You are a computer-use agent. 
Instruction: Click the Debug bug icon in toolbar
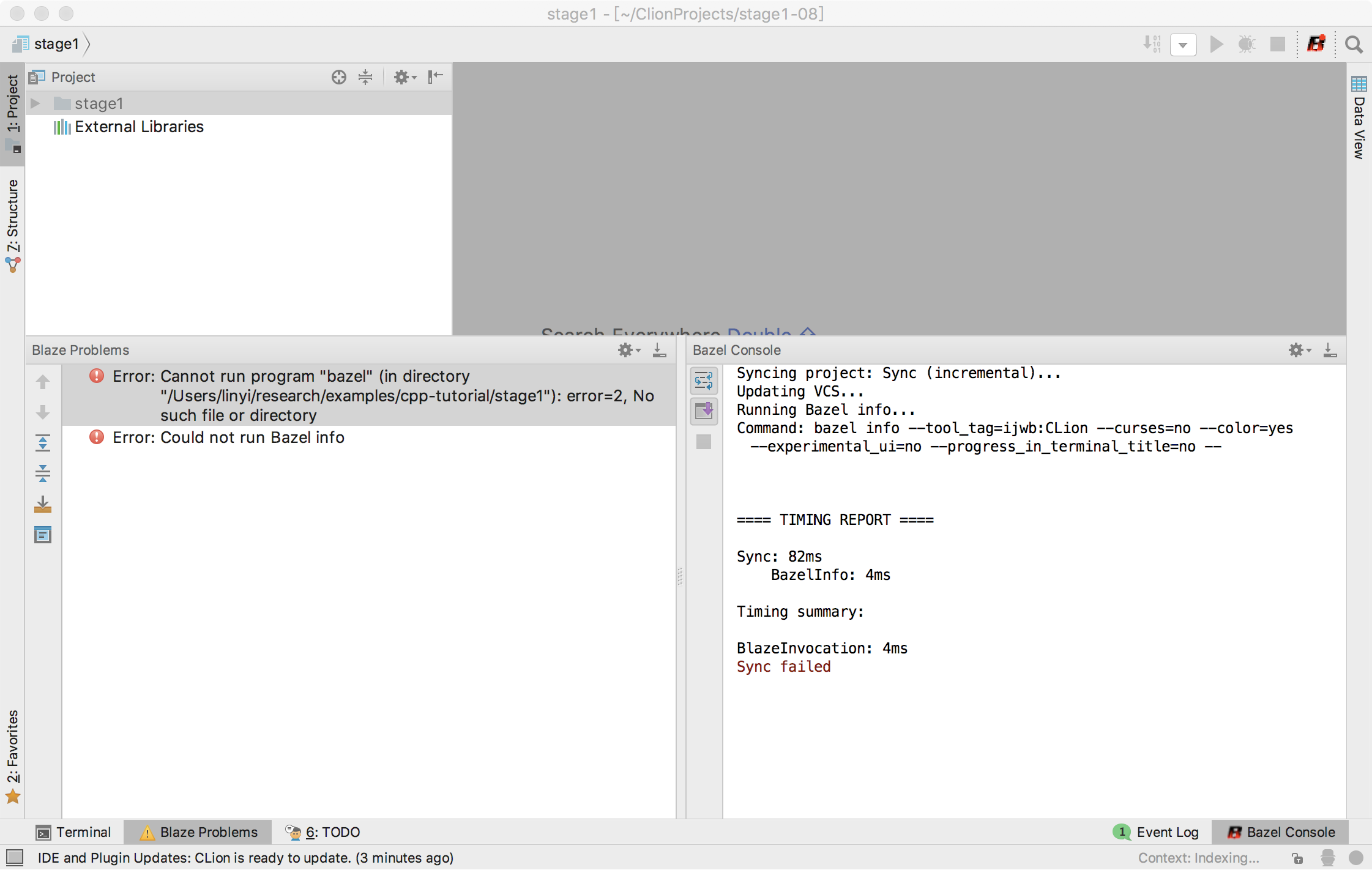coord(1247,44)
